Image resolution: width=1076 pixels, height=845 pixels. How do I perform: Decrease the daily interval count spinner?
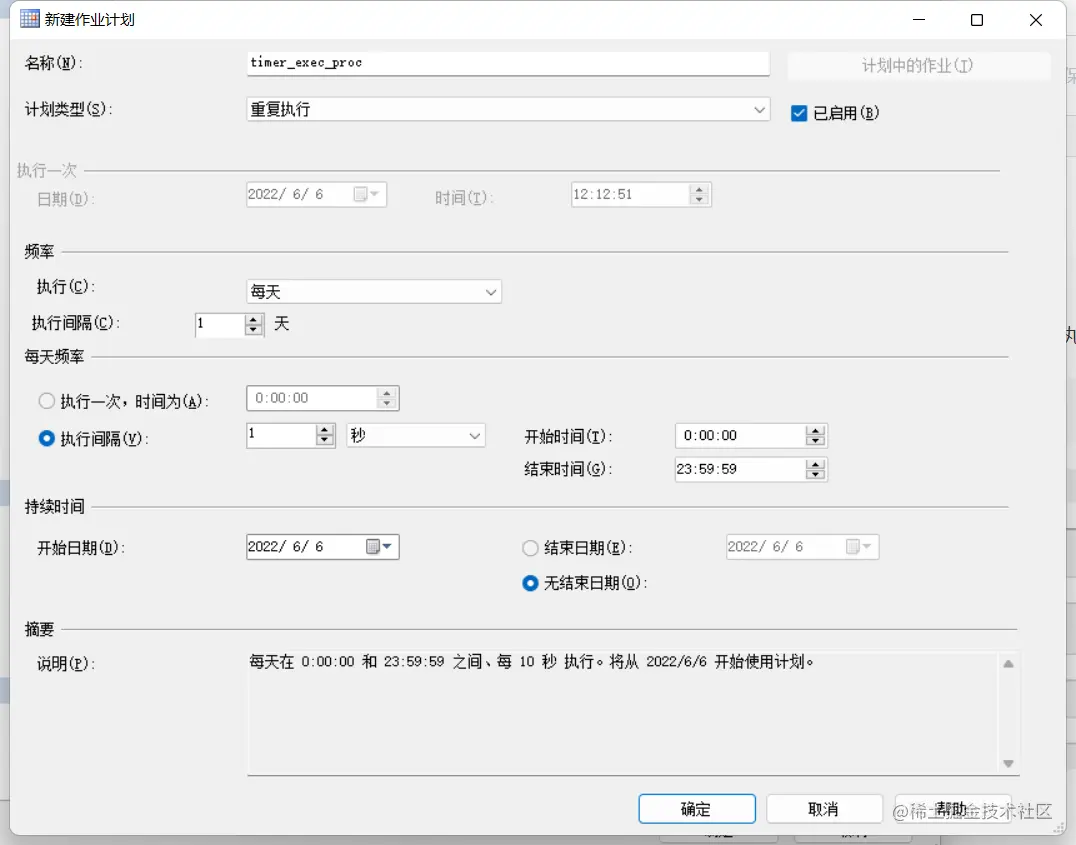(x=325, y=441)
